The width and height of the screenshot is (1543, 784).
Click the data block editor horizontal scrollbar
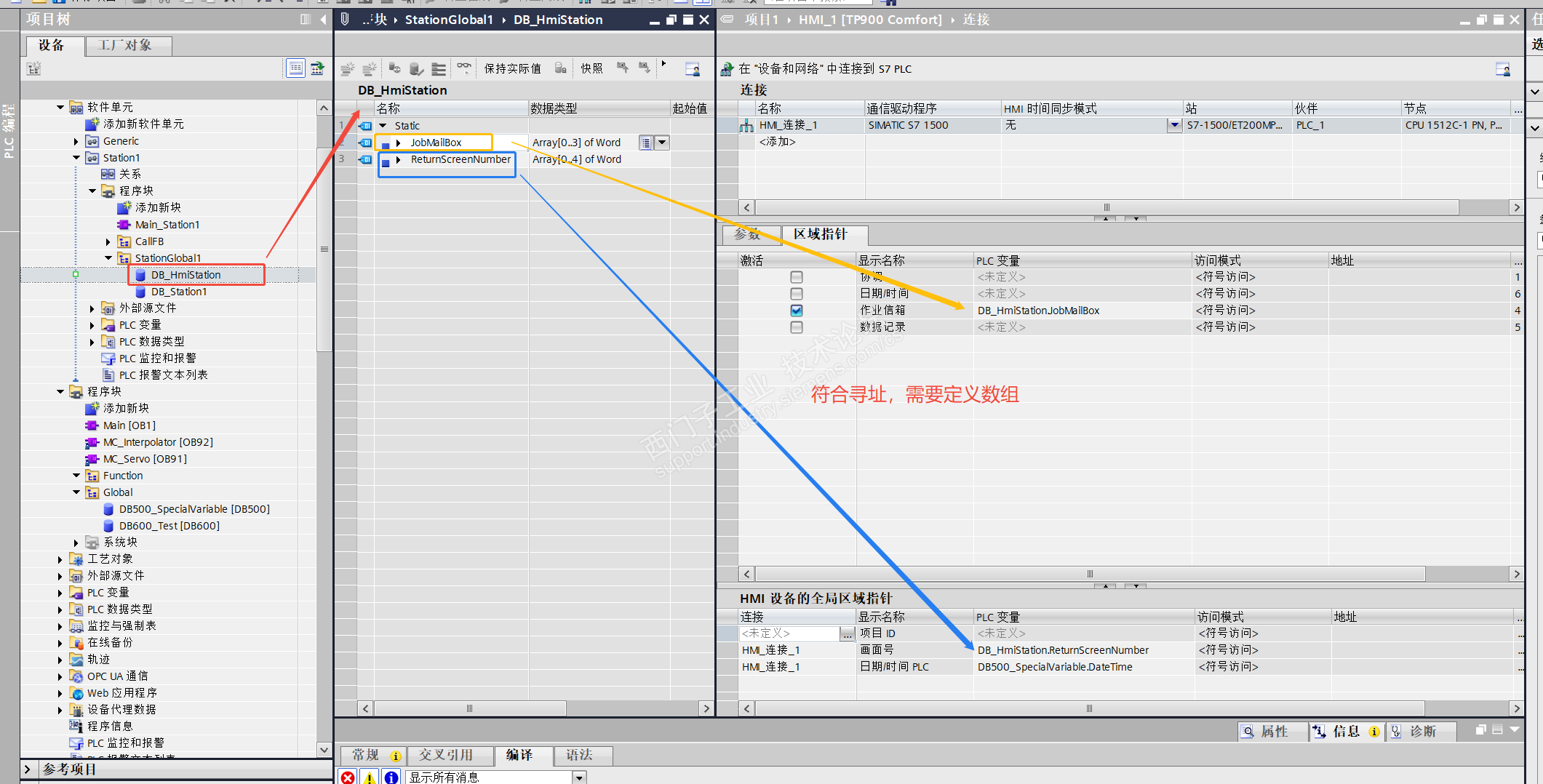tap(469, 708)
